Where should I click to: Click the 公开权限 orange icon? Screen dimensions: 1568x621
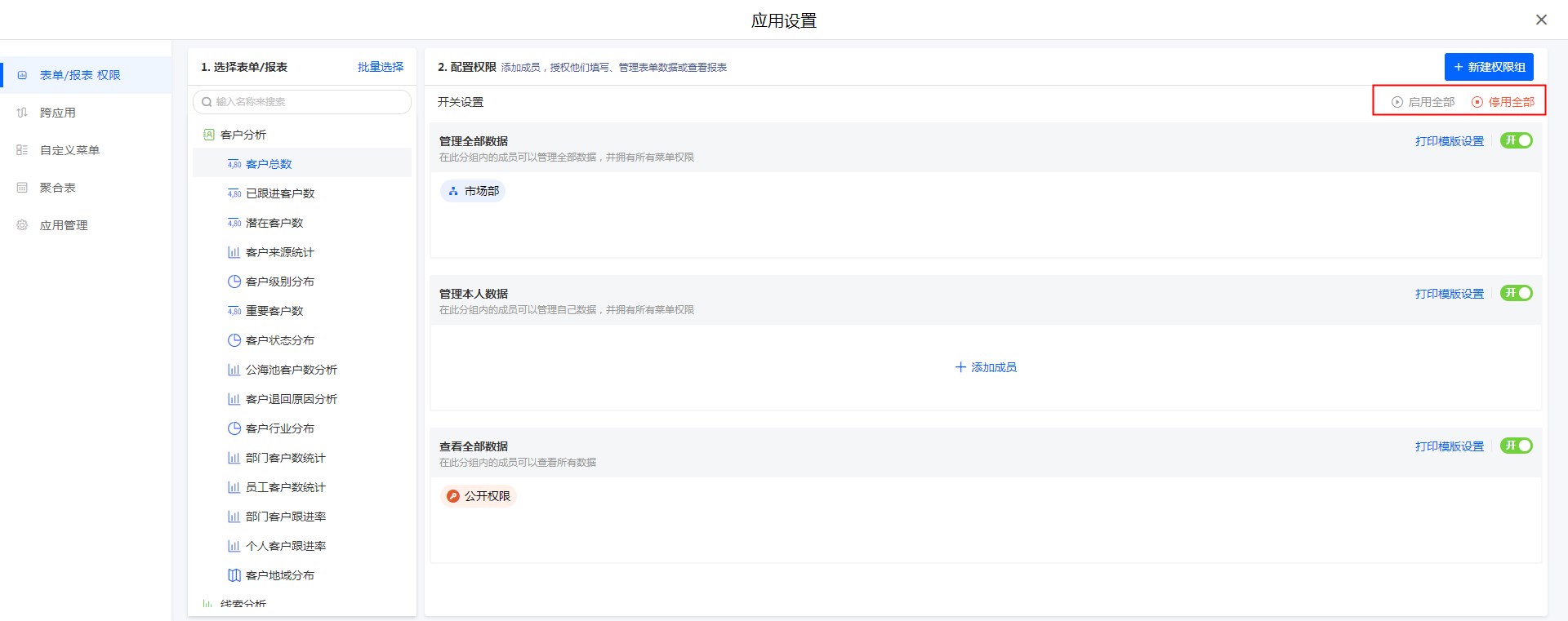(x=453, y=496)
